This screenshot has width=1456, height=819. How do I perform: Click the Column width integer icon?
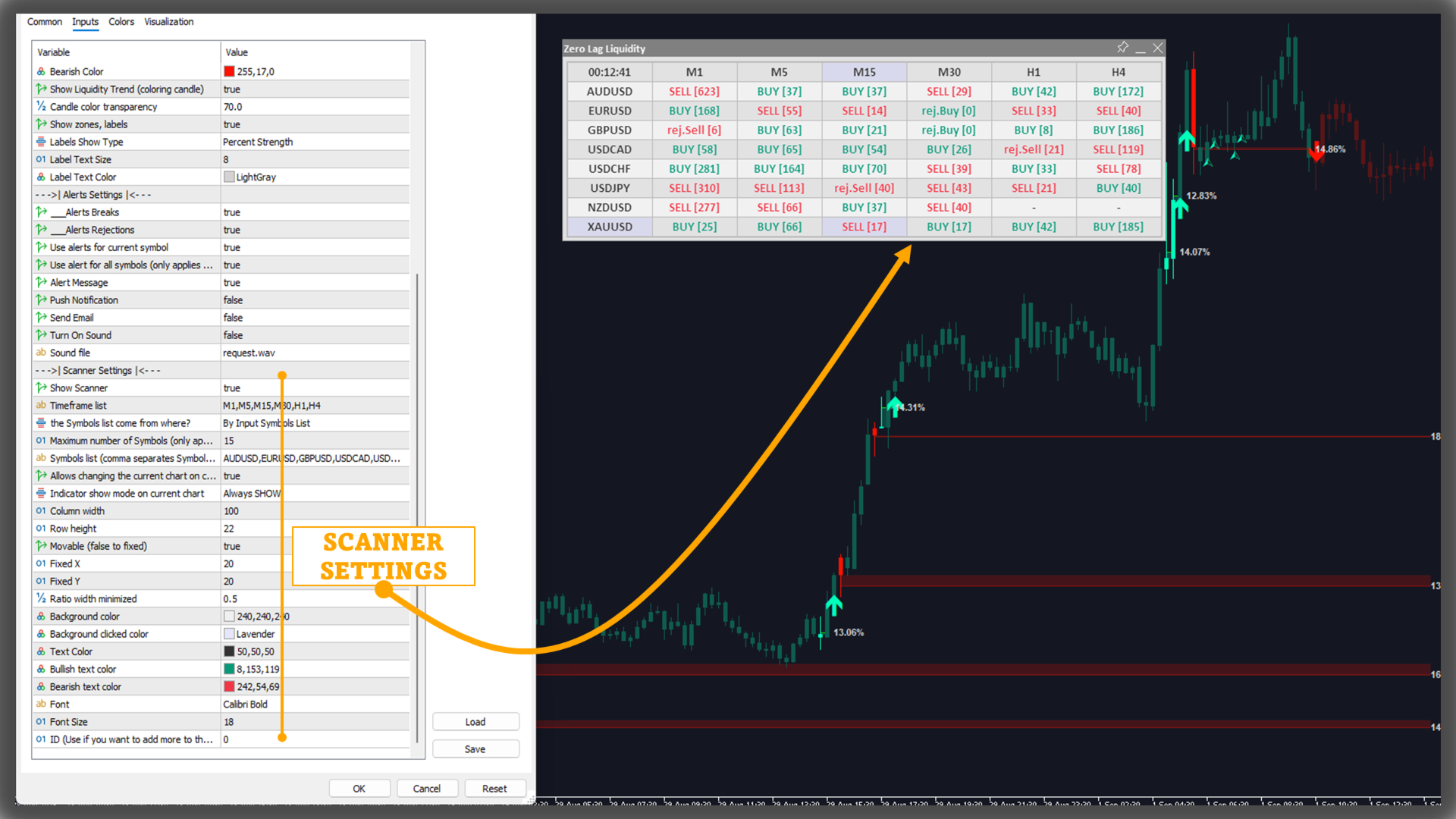pos(41,510)
